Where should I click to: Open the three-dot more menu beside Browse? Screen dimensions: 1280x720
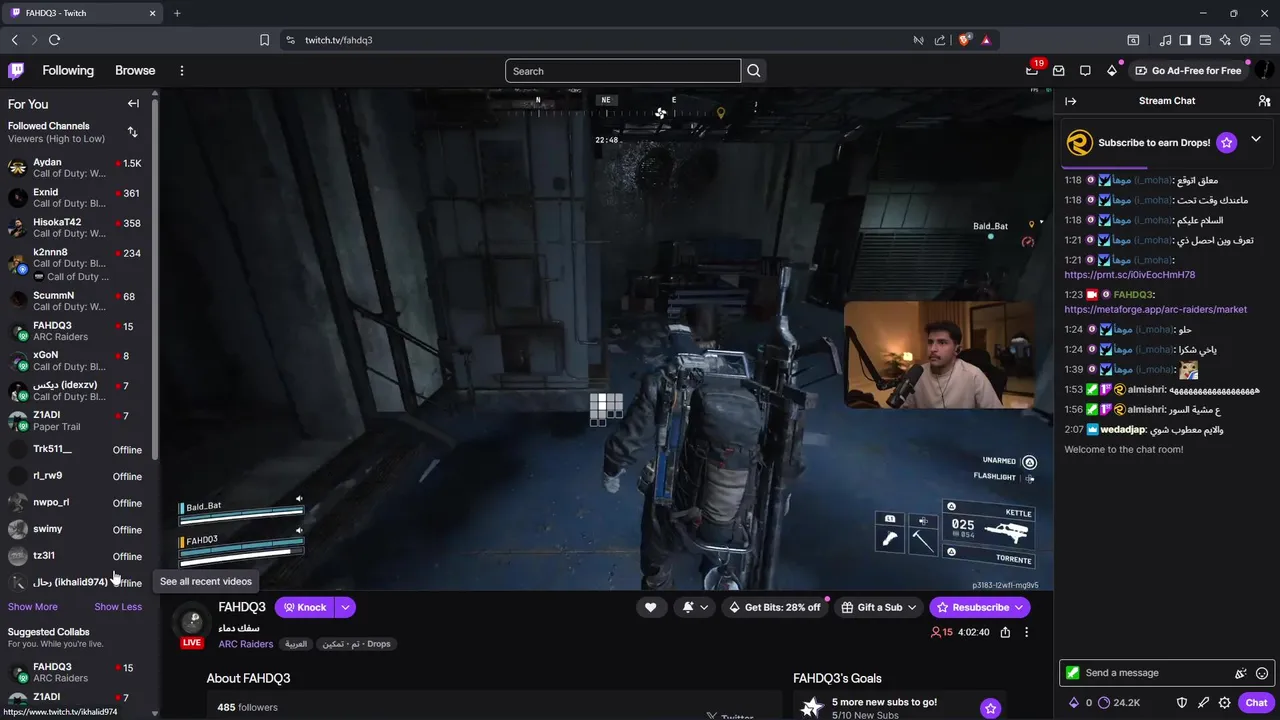[x=182, y=71]
